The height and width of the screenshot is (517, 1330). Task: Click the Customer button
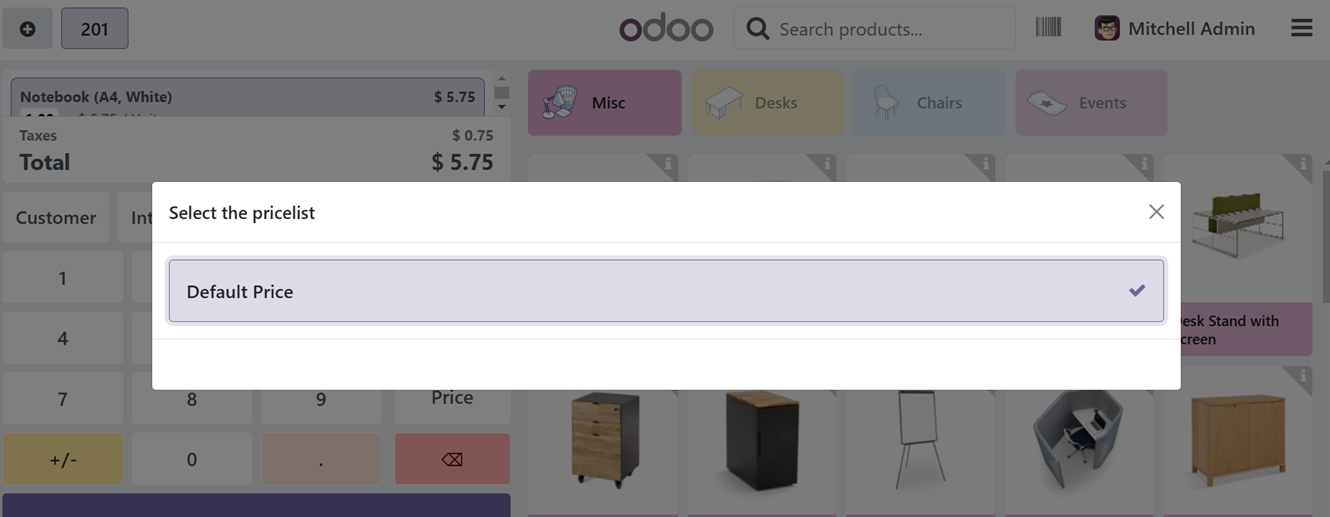click(56, 217)
